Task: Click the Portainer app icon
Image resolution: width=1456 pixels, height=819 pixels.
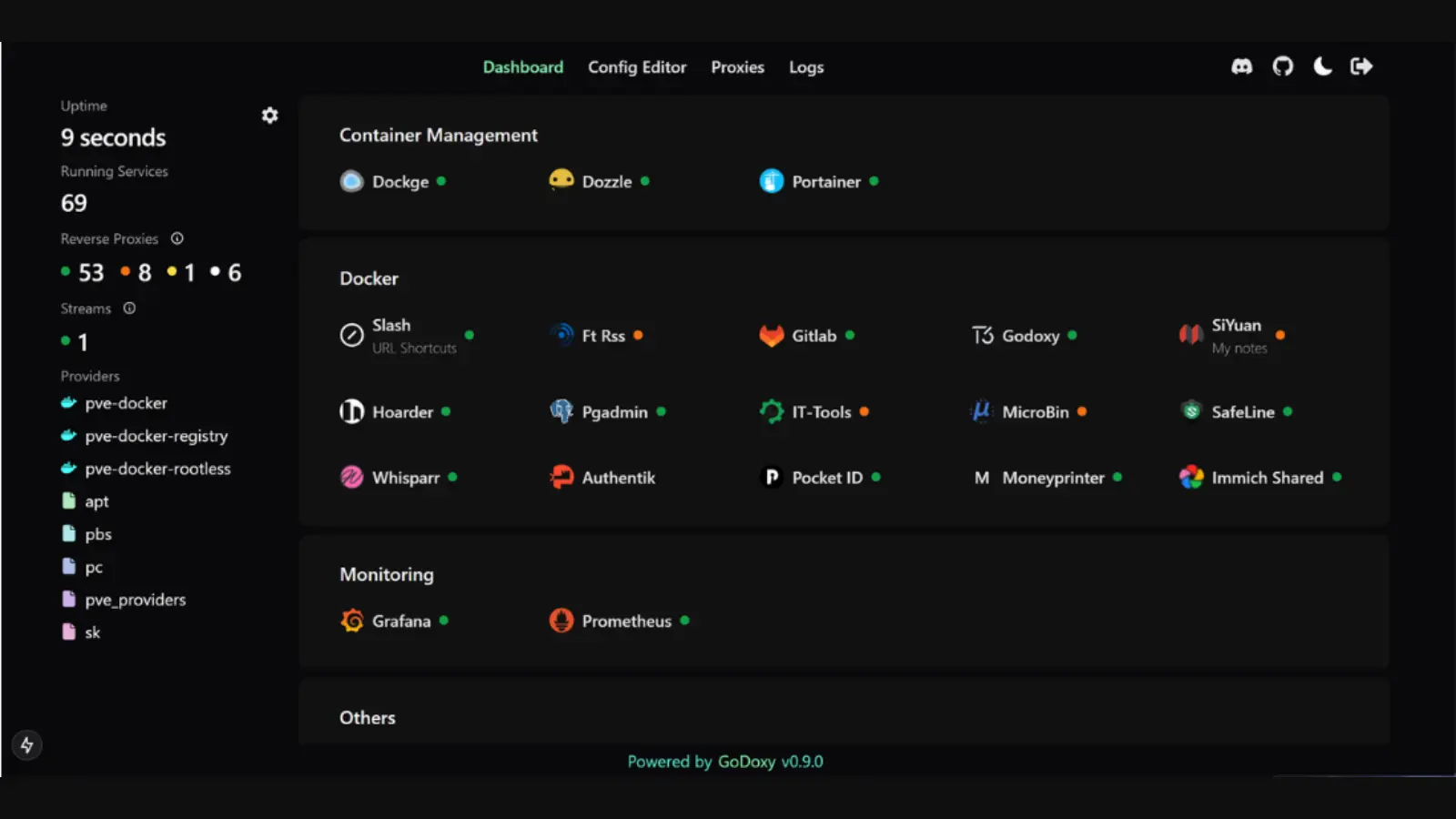Action: (x=772, y=181)
